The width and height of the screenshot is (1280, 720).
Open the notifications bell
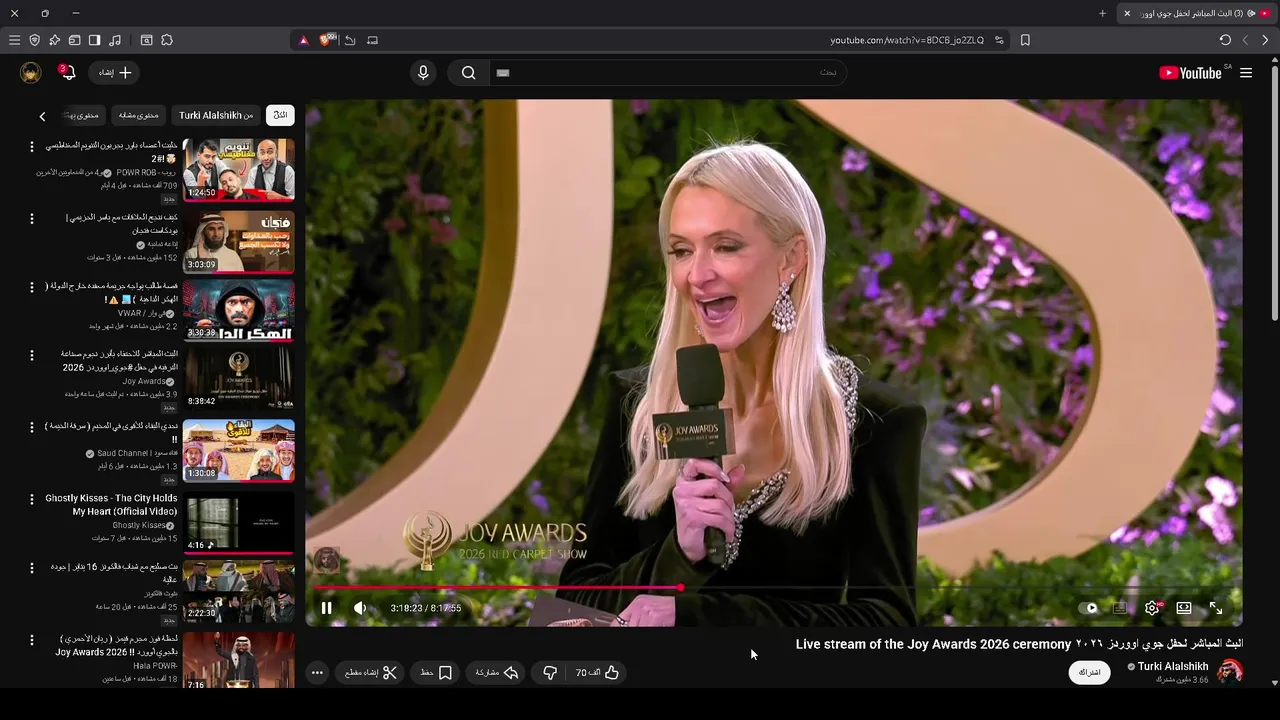(x=67, y=73)
